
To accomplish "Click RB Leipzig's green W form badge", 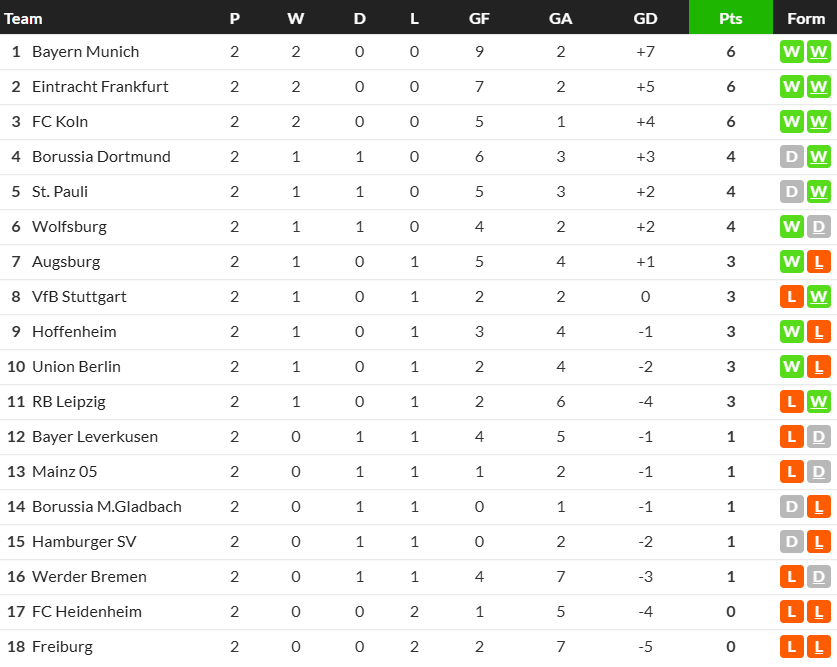I will click(818, 402).
